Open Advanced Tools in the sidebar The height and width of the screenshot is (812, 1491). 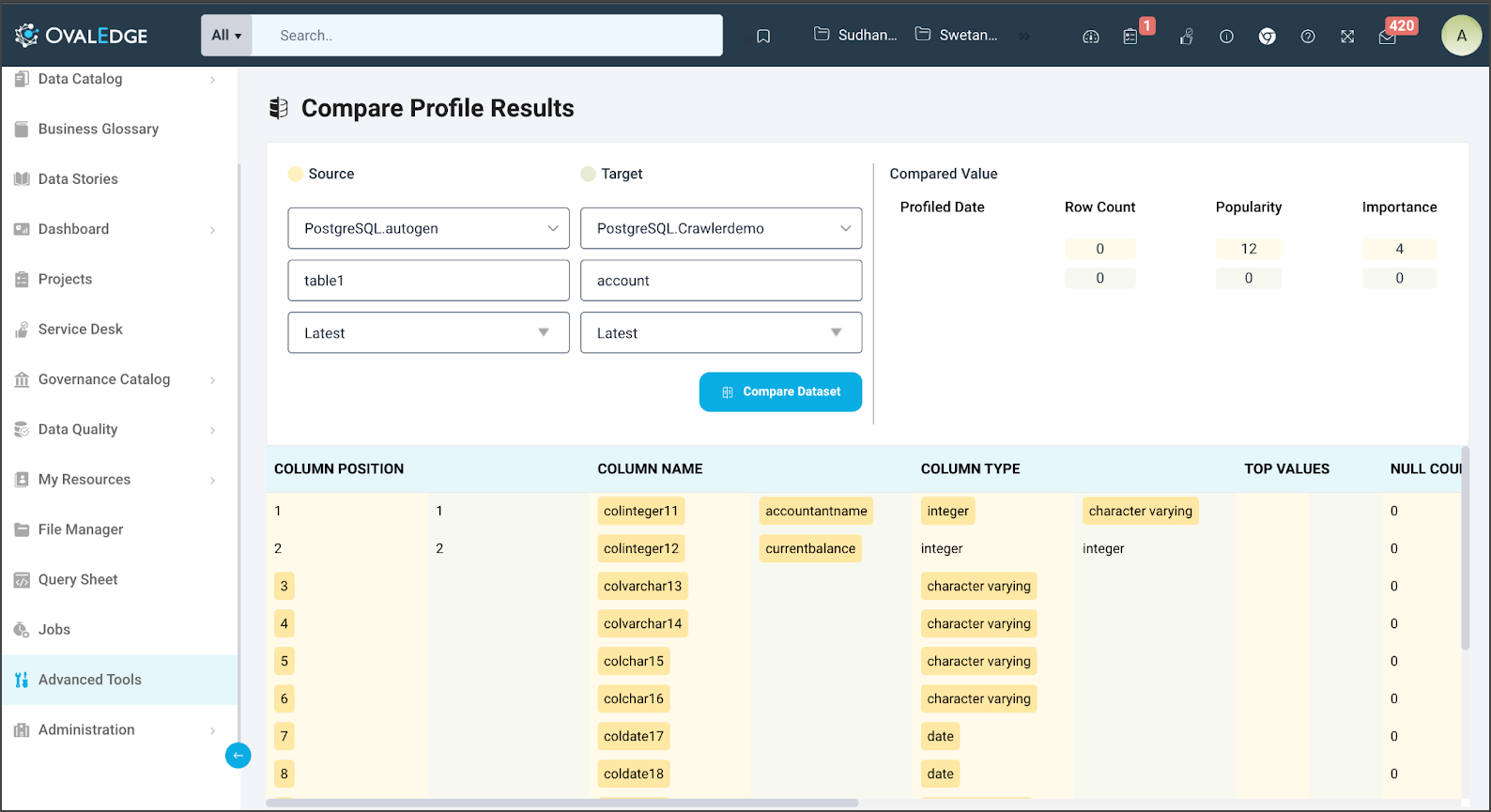90,680
